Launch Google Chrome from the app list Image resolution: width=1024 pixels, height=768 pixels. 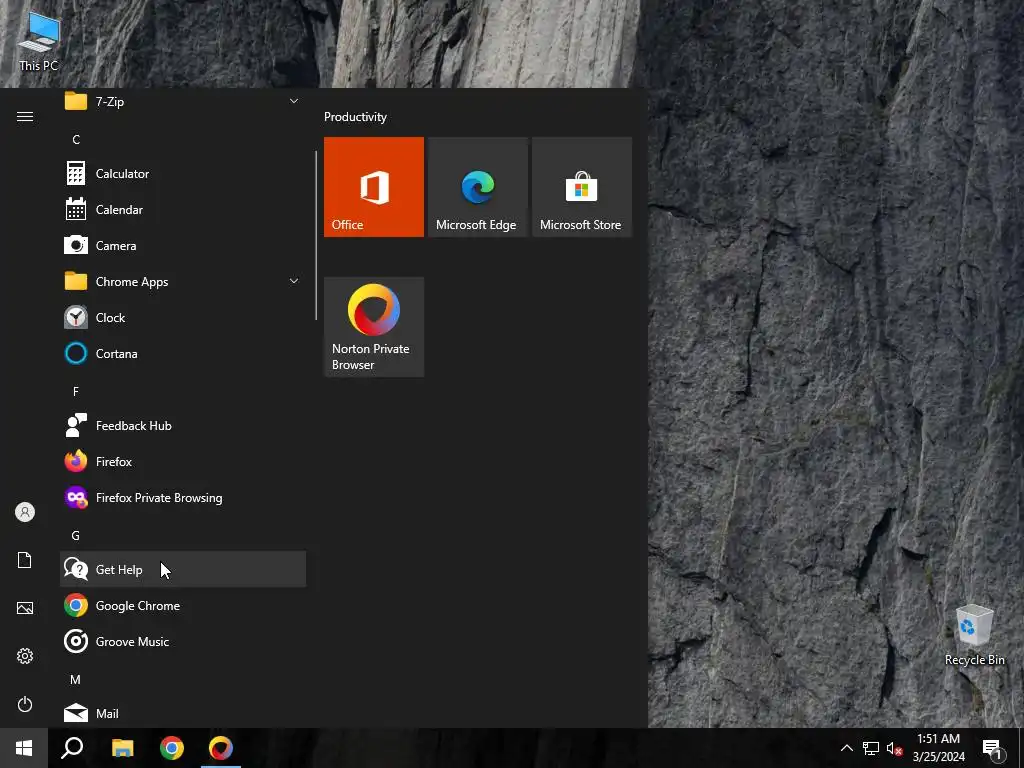click(183, 605)
